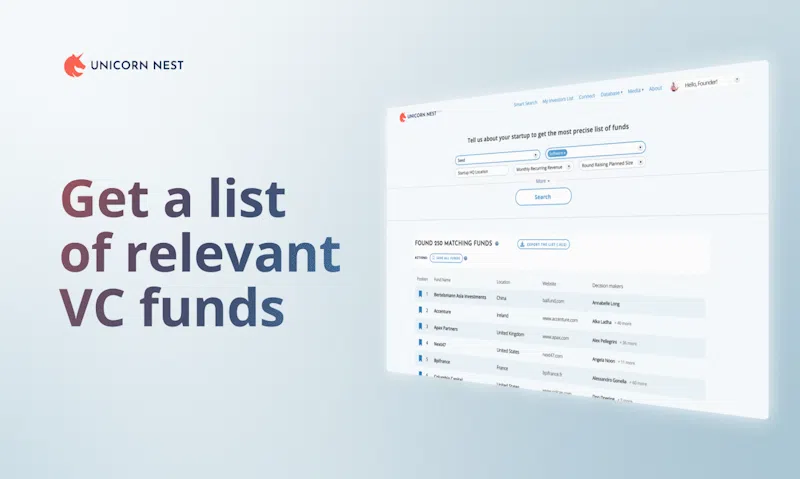Viewport: 800px width, 479px height.
Task: Open the www.accenture.com website link
Action: click(560, 319)
